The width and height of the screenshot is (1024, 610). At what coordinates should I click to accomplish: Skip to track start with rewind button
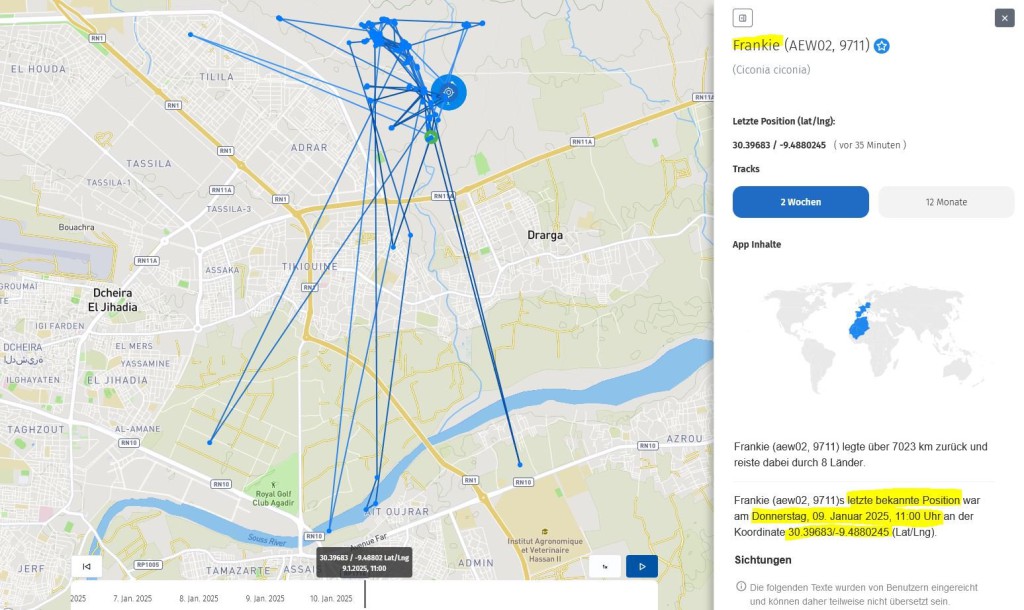pos(87,566)
